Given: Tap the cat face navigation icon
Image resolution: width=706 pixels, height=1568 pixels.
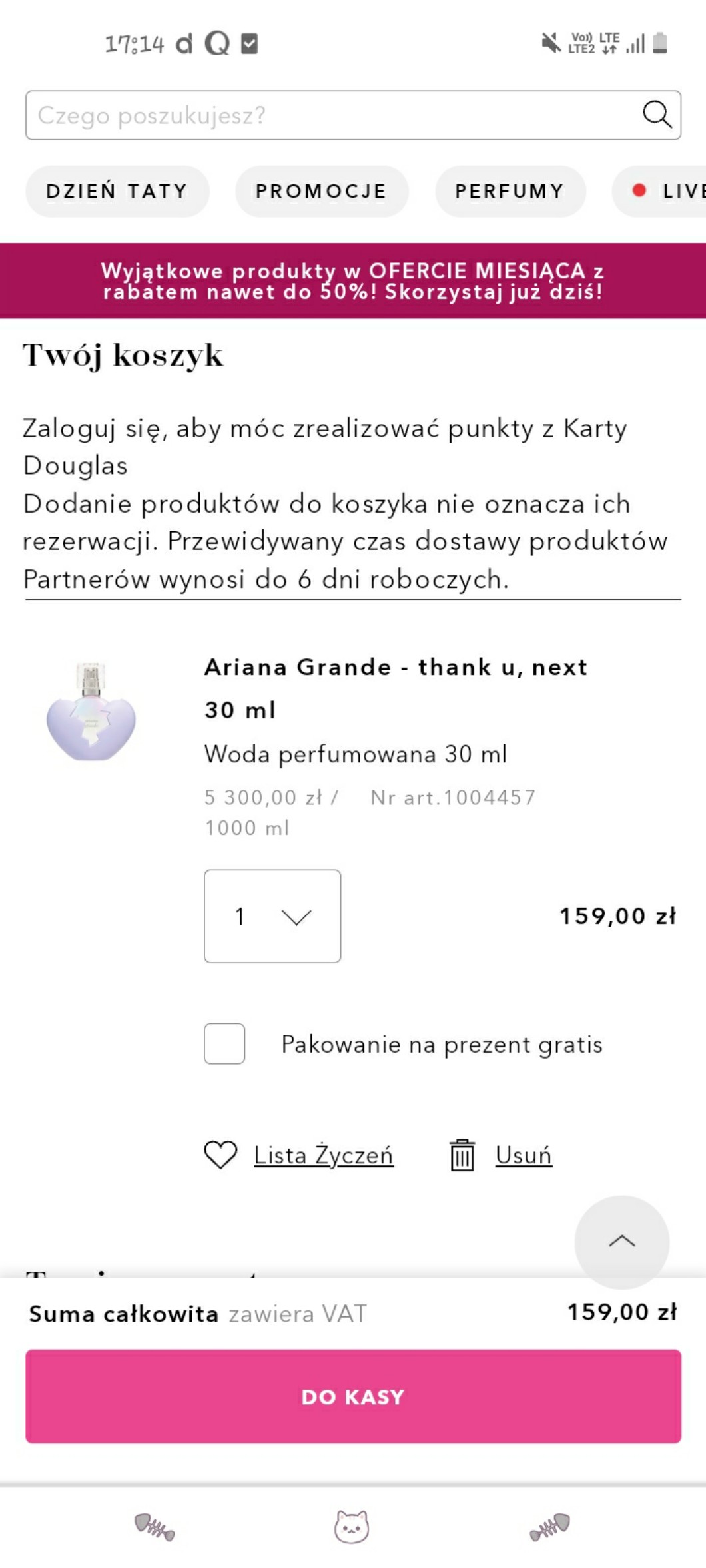Looking at the screenshot, I should pos(352,1526).
